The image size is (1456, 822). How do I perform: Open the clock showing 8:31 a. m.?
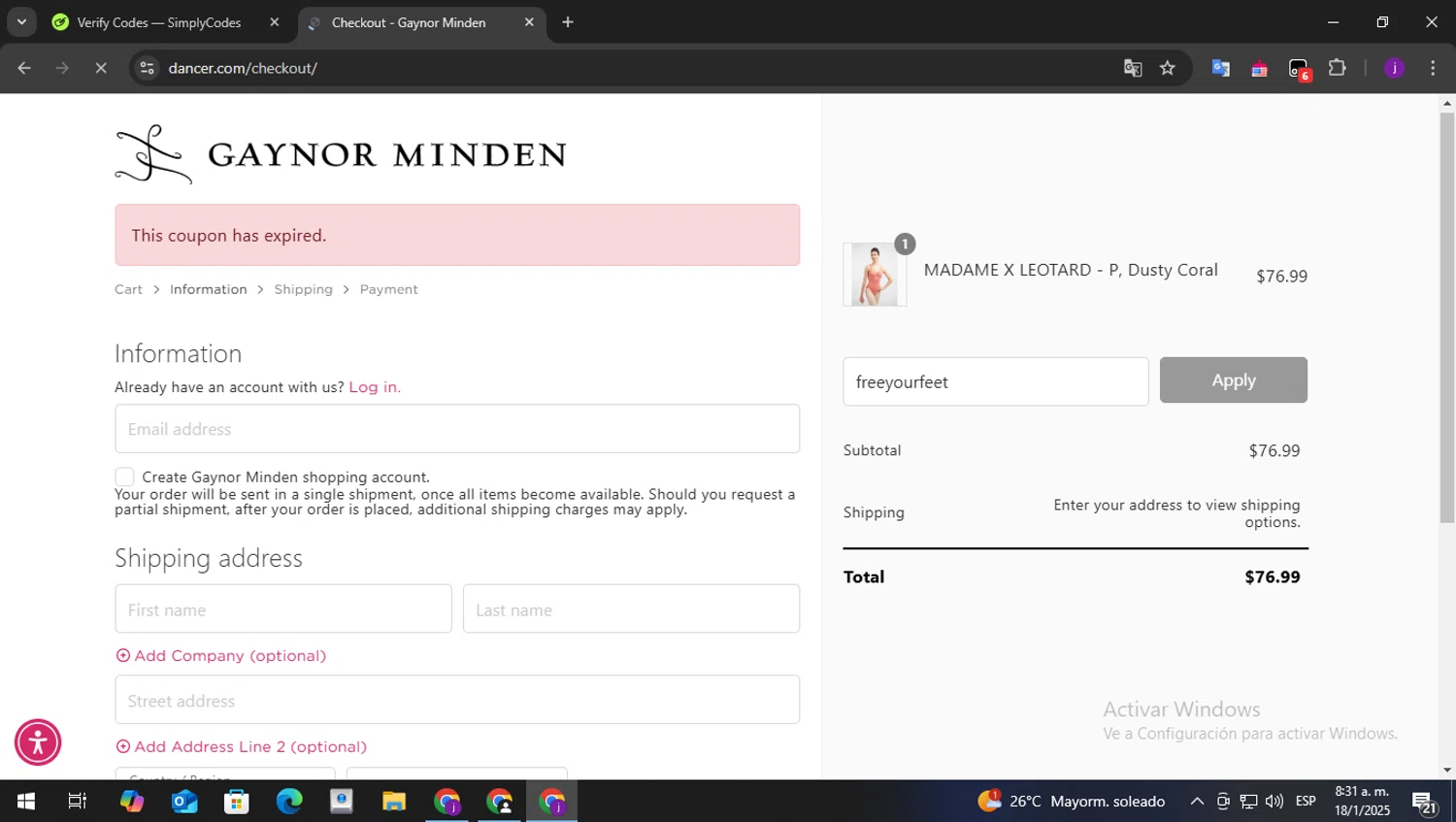point(1362,802)
